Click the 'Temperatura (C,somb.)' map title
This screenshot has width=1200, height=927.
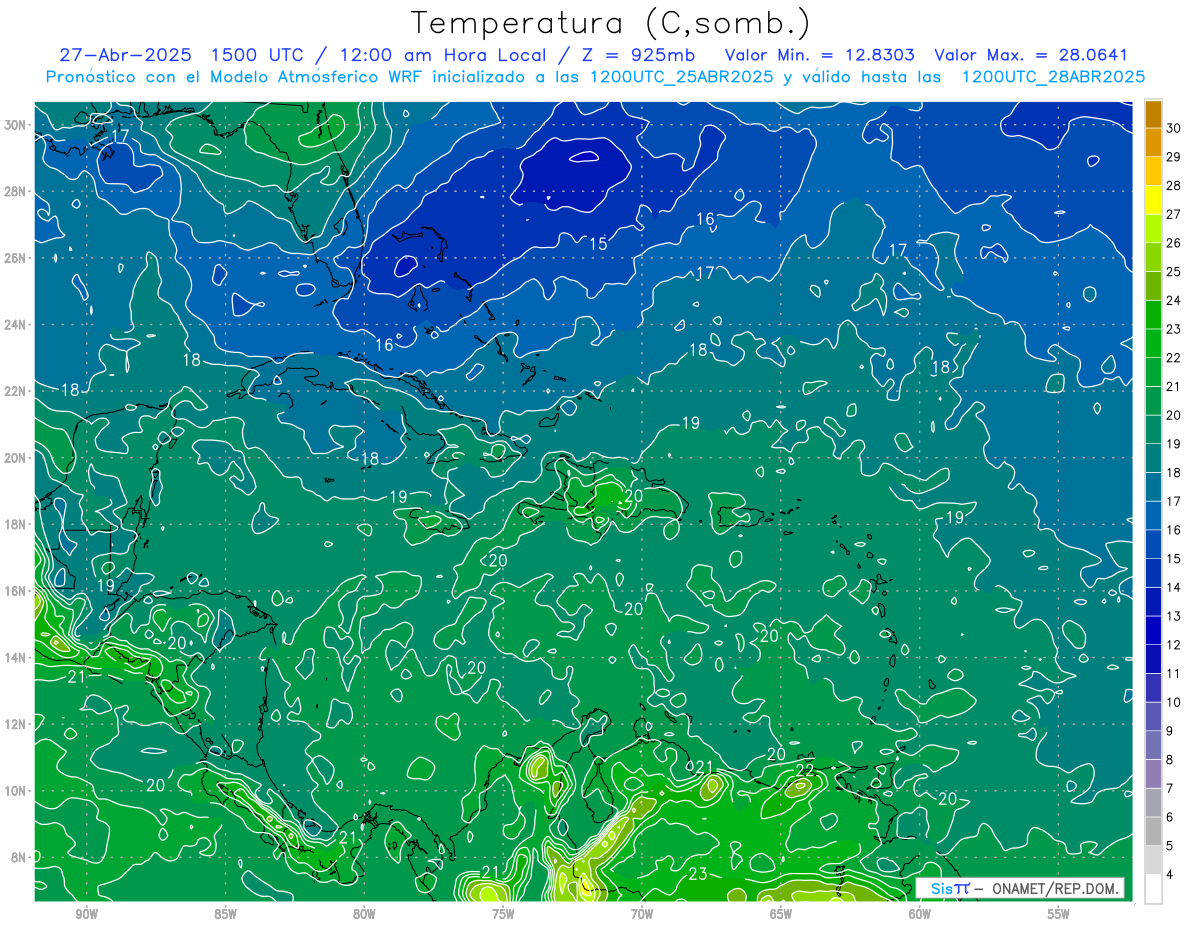pyautogui.click(x=611, y=23)
